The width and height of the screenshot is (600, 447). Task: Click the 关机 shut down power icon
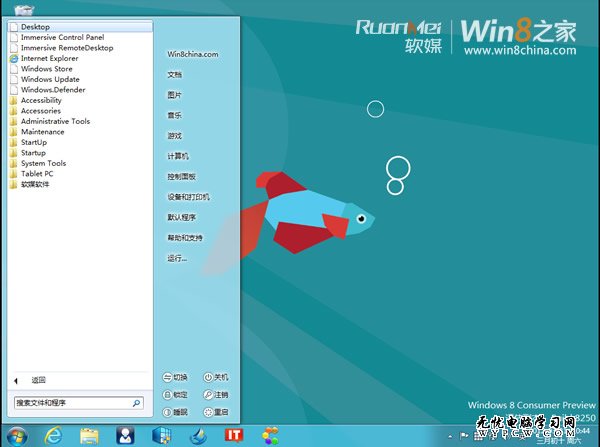click(x=208, y=377)
